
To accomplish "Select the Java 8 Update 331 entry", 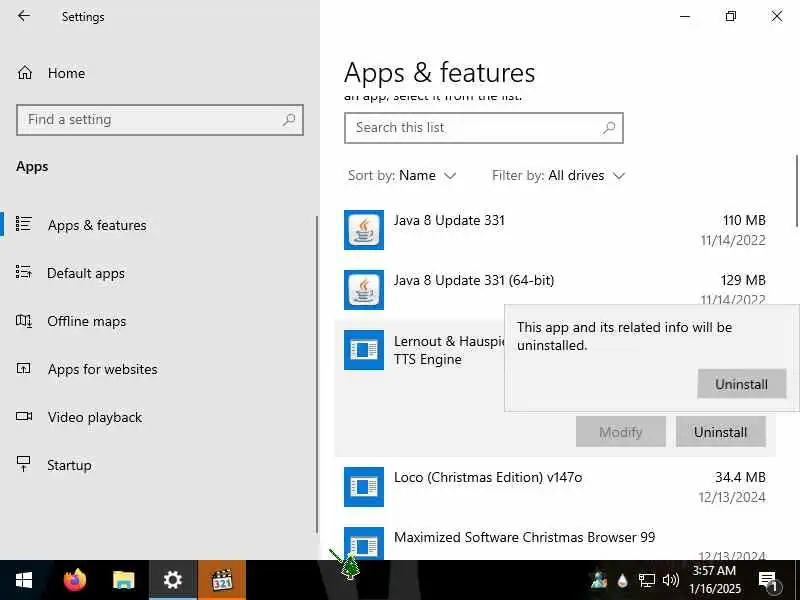I will (555, 230).
